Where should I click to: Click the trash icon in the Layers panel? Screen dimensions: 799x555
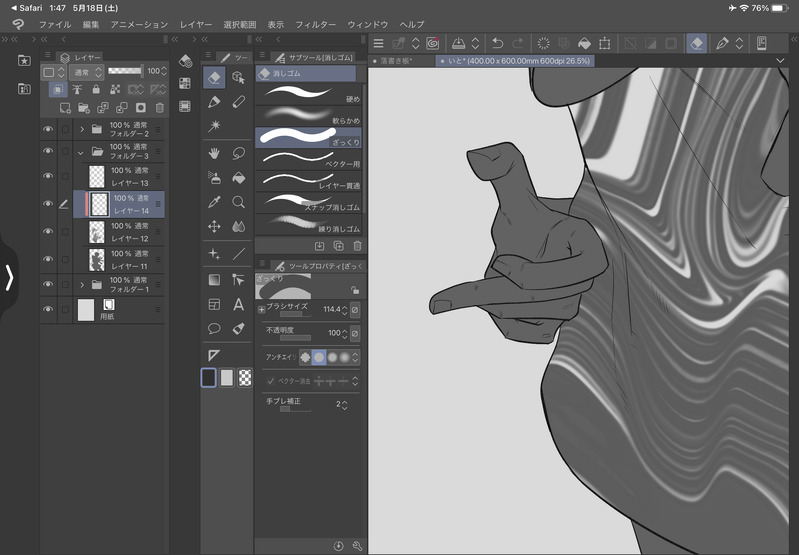[x=158, y=107]
